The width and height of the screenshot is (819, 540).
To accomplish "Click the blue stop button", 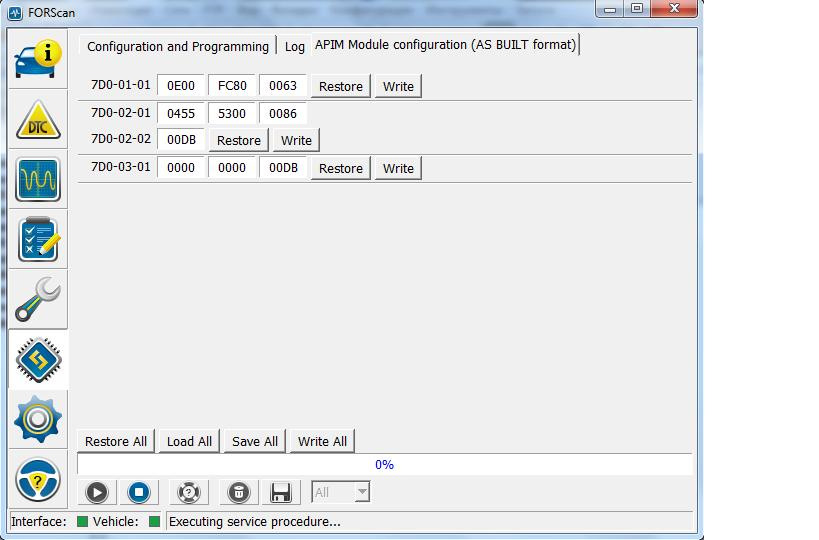I will 139,492.
